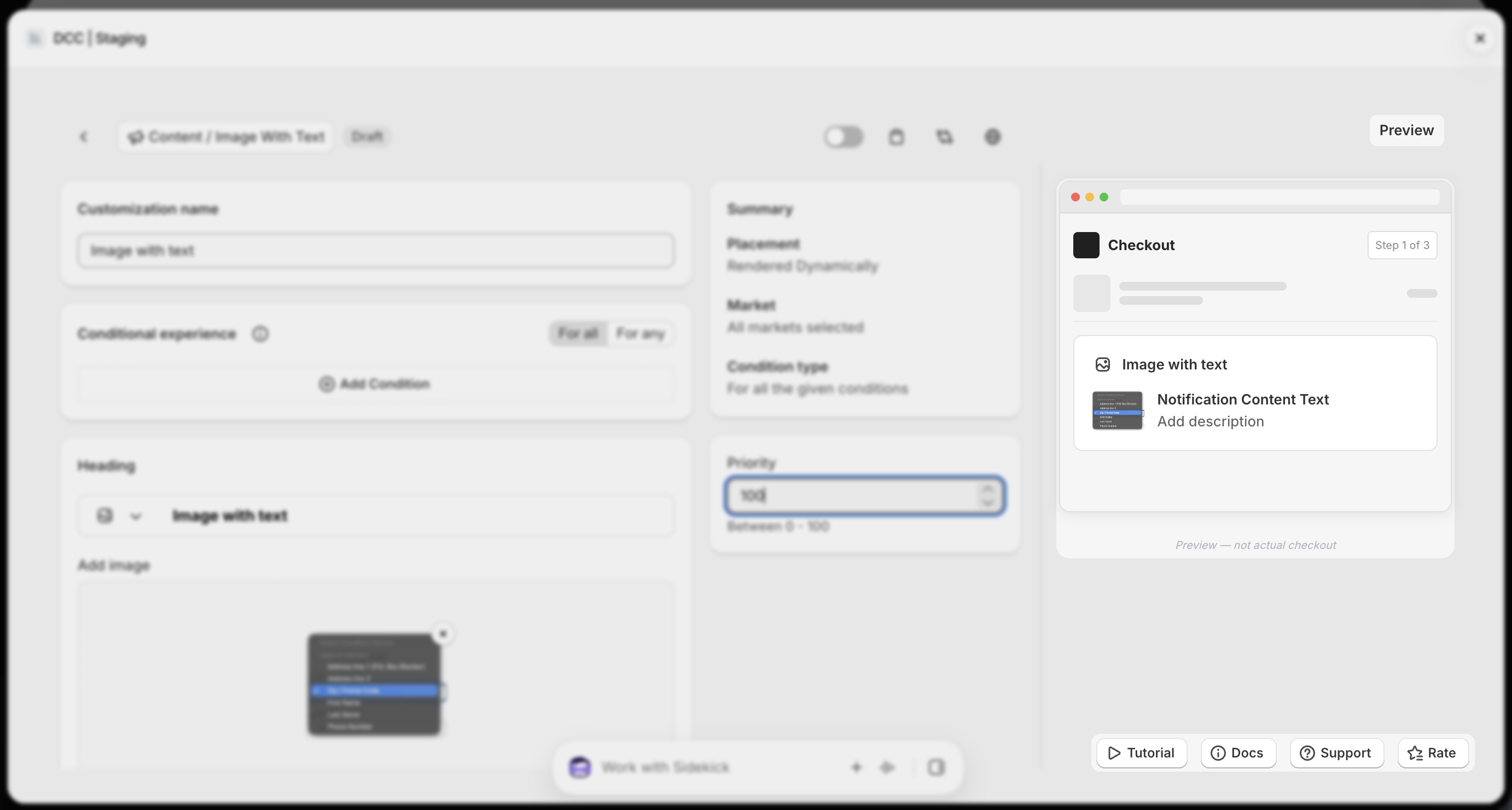1512x810 pixels.
Task: Click the Notification Content Text title
Action: point(1243,400)
